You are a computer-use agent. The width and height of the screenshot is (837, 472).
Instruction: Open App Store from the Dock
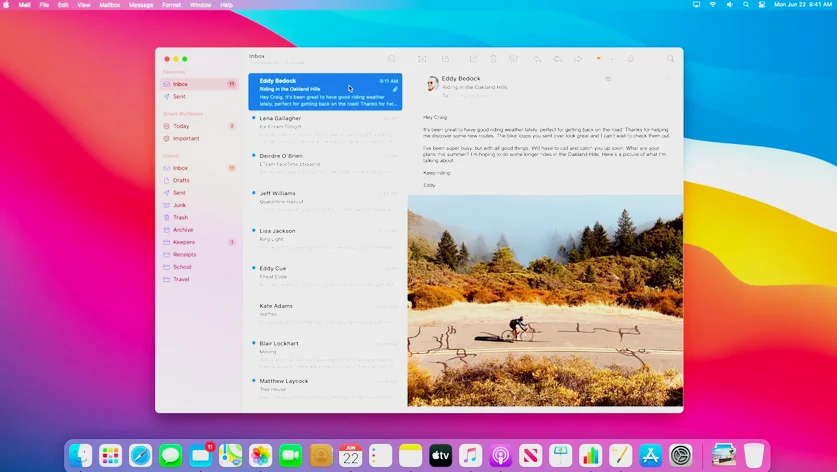[x=651, y=455]
